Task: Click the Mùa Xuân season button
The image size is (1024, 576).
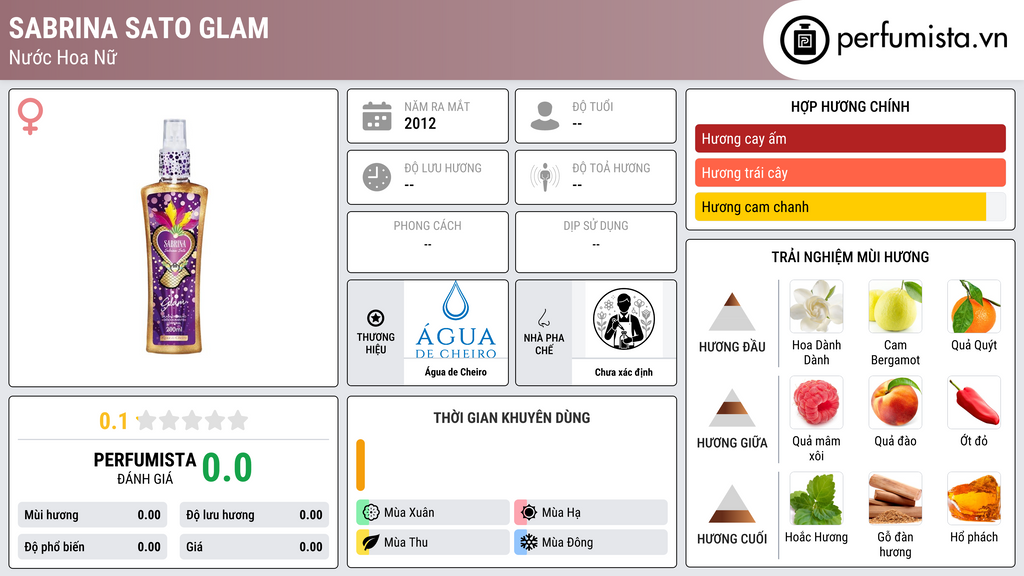Action: click(x=433, y=513)
